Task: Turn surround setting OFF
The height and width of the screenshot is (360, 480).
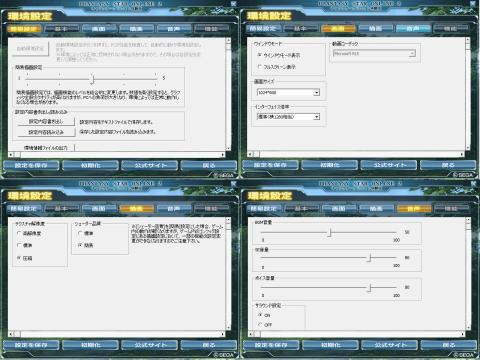Action: coord(260,324)
